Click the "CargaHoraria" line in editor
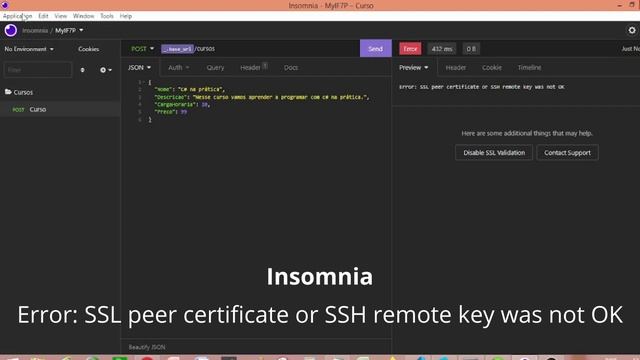Viewport: 640px width, 360px height. point(182,104)
